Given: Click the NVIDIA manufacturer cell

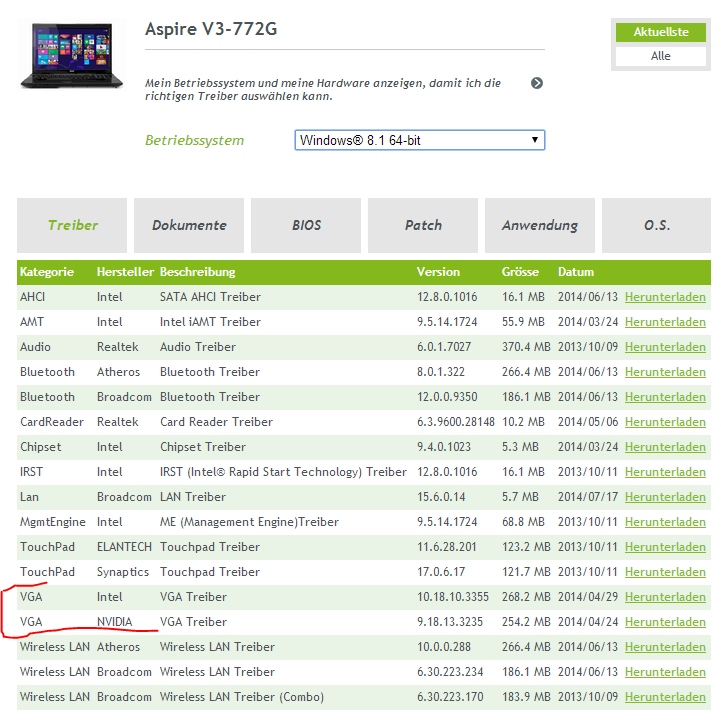Looking at the screenshot, I should pyautogui.click(x=114, y=622).
